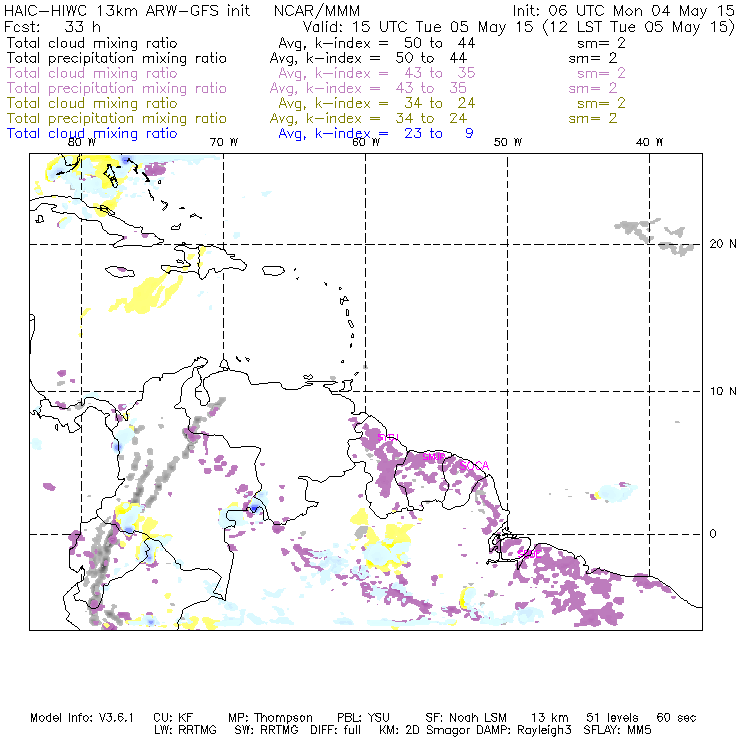This screenshot has height=740, width=740.
Task: Click 'KM: 2D Smagor' in footer
Action: pyautogui.click(x=425, y=730)
